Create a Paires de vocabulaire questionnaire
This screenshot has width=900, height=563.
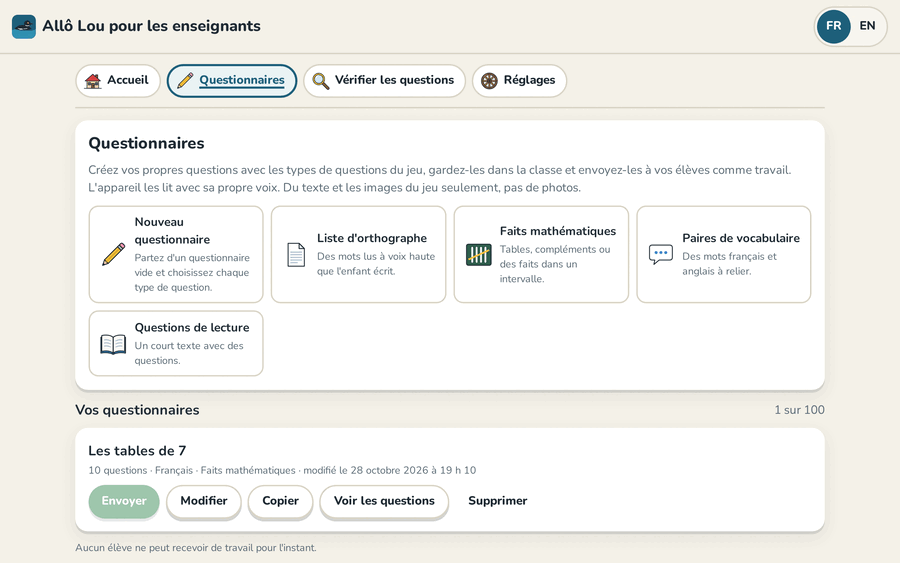[724, 254]
